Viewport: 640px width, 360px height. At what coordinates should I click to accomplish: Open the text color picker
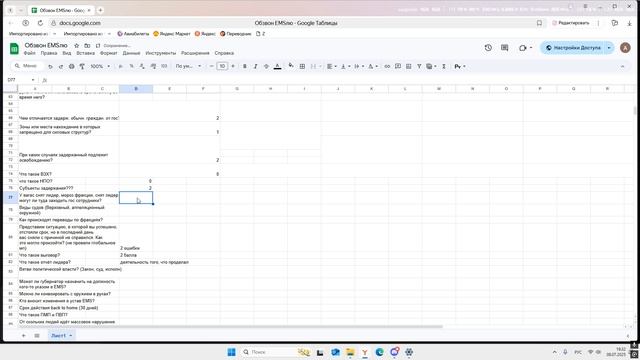[x=278, y=66]
